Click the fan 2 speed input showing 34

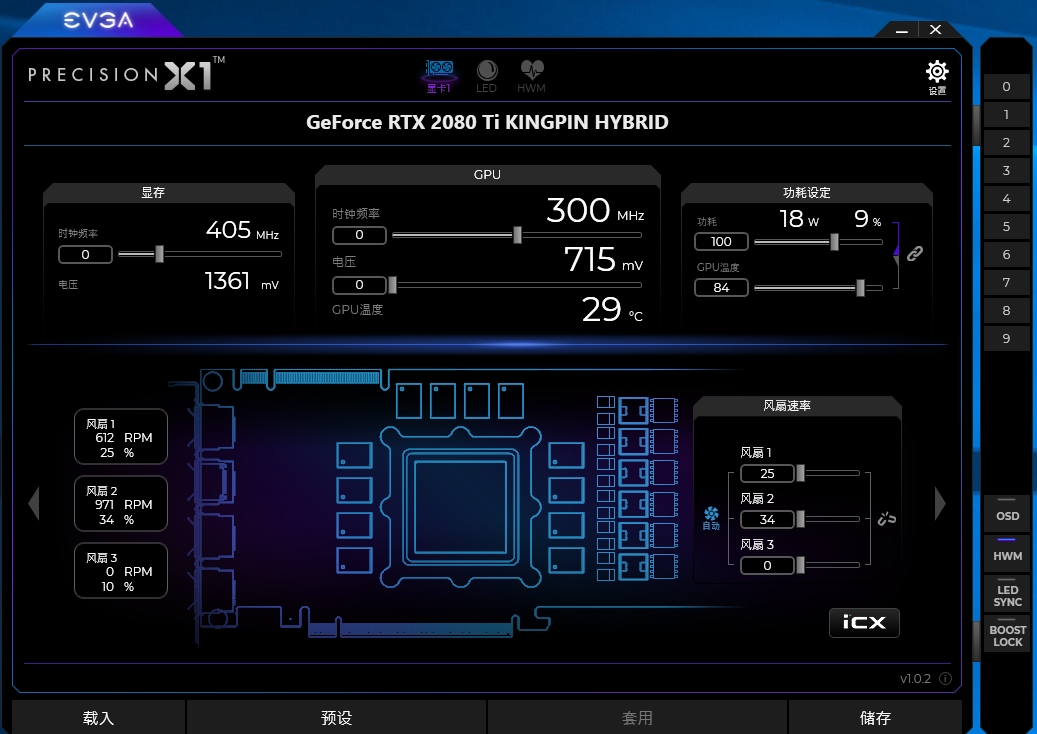767,520
